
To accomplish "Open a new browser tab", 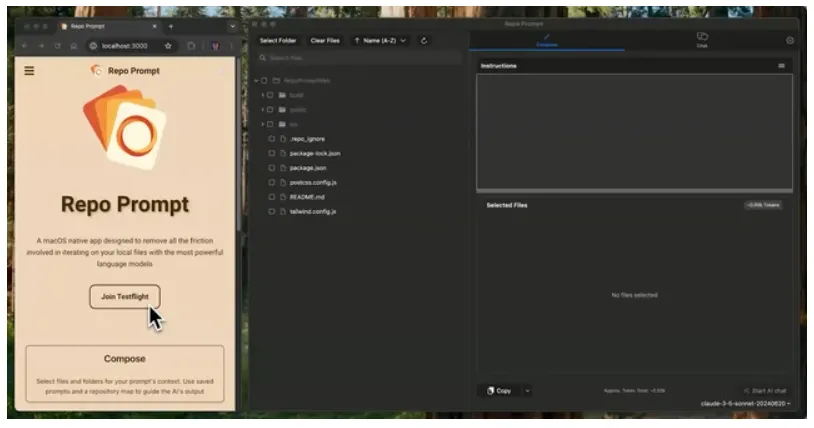I will coord(171,26).
